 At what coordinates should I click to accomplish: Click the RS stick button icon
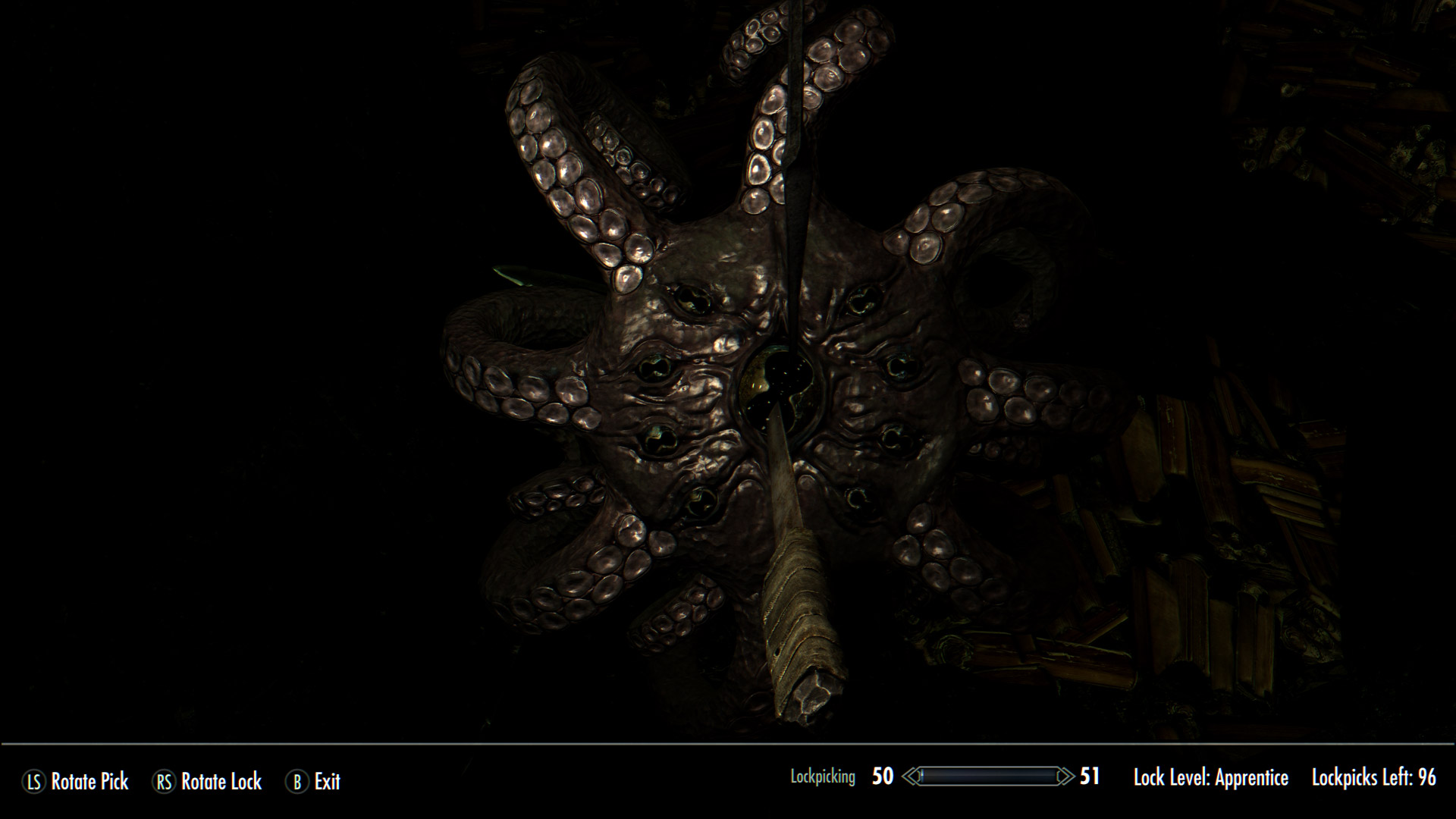tap(164, 782)
